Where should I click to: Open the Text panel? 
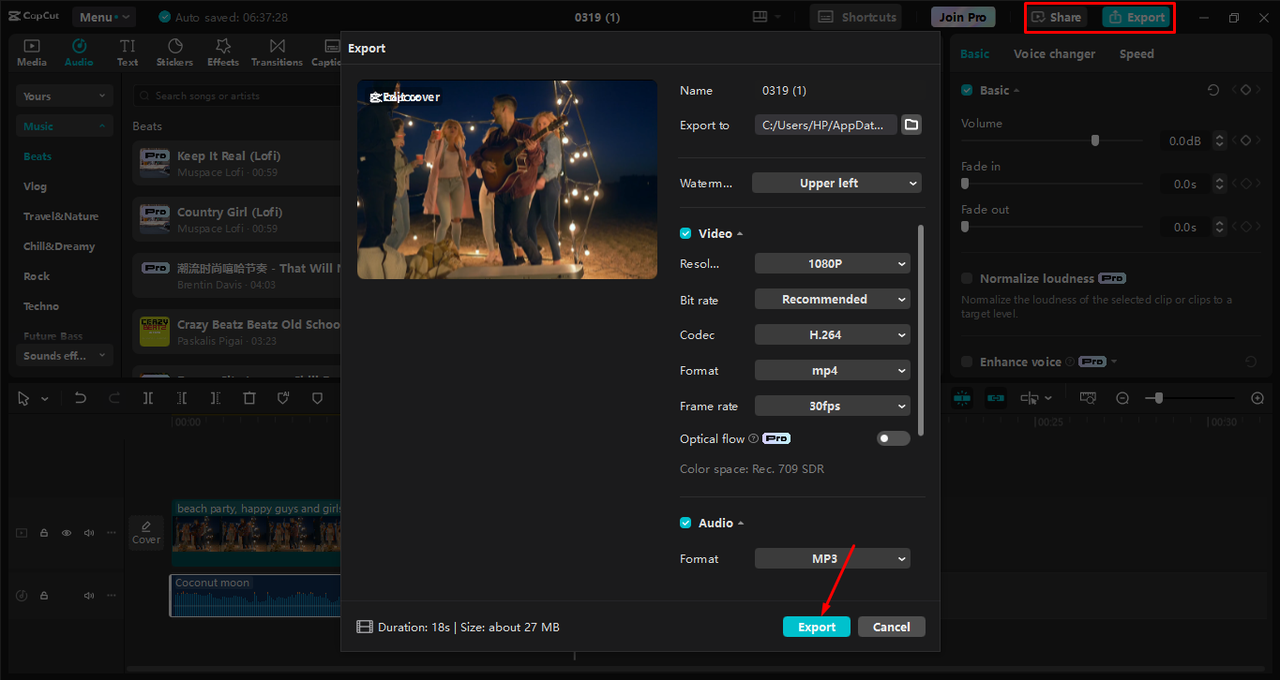coord(127,53)
